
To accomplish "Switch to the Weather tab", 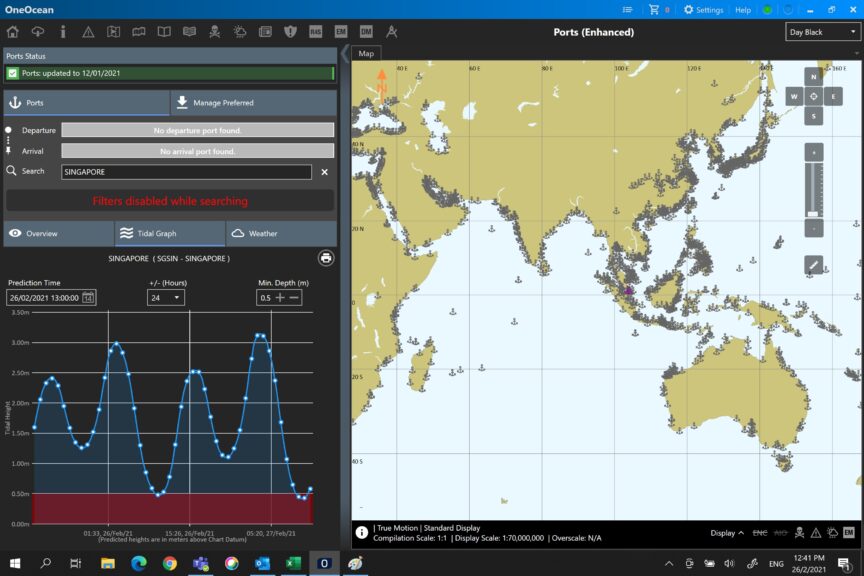I will tap(281, 233).
